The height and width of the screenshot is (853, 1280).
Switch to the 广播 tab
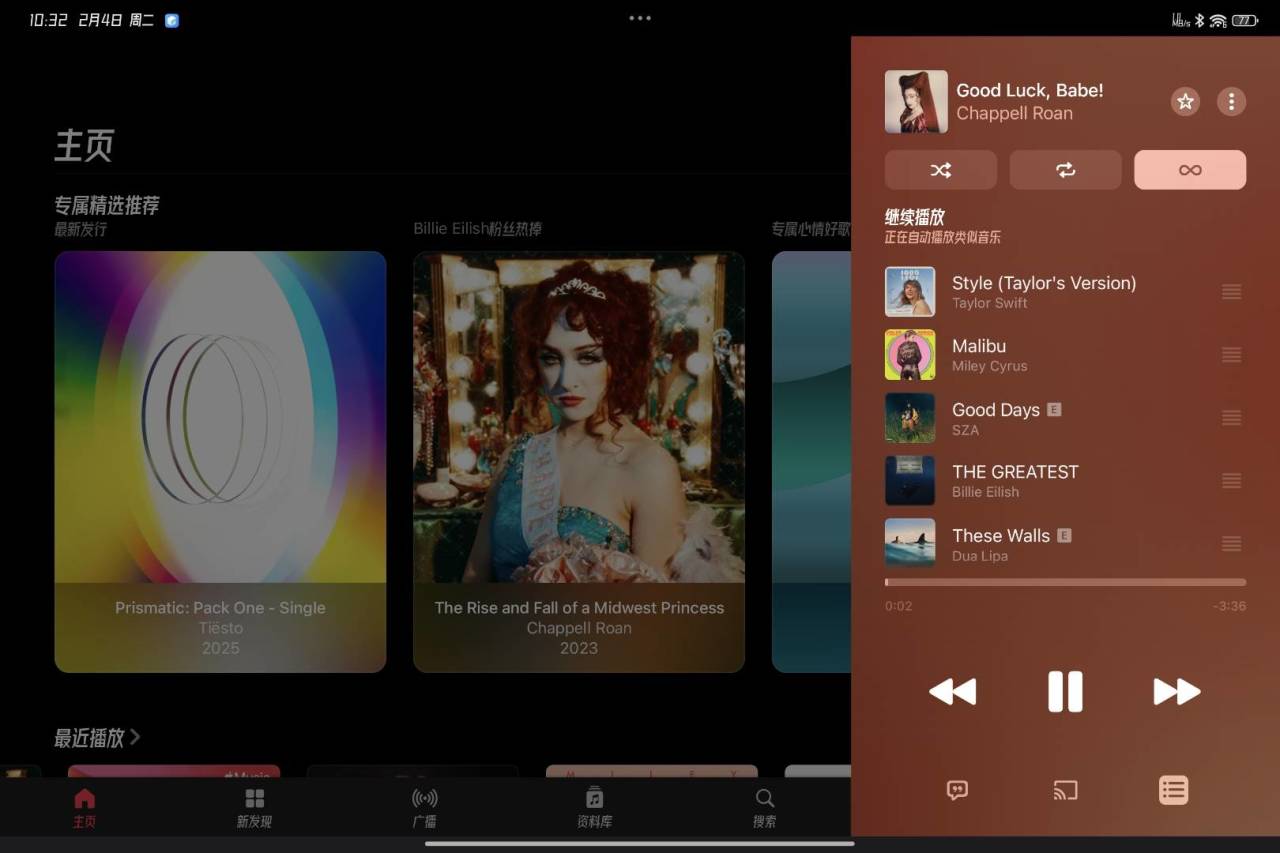point(424,809)
